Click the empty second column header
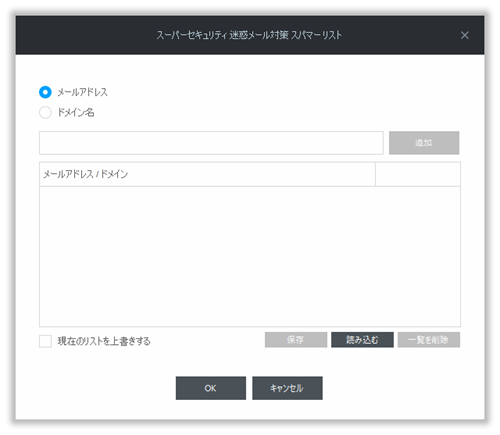The image size is (500, 435). (418, 174)
